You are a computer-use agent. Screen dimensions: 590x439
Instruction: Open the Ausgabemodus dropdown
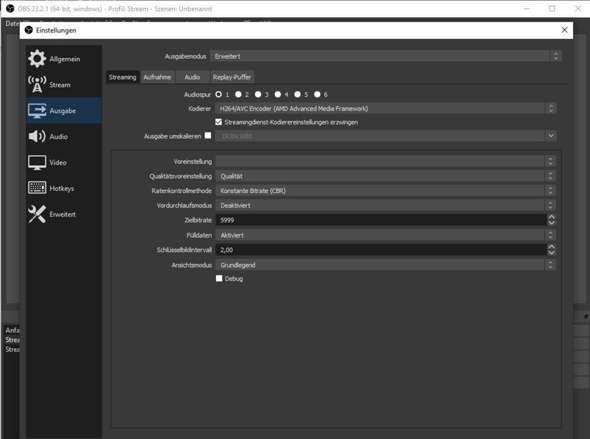(x=386, y=56)
